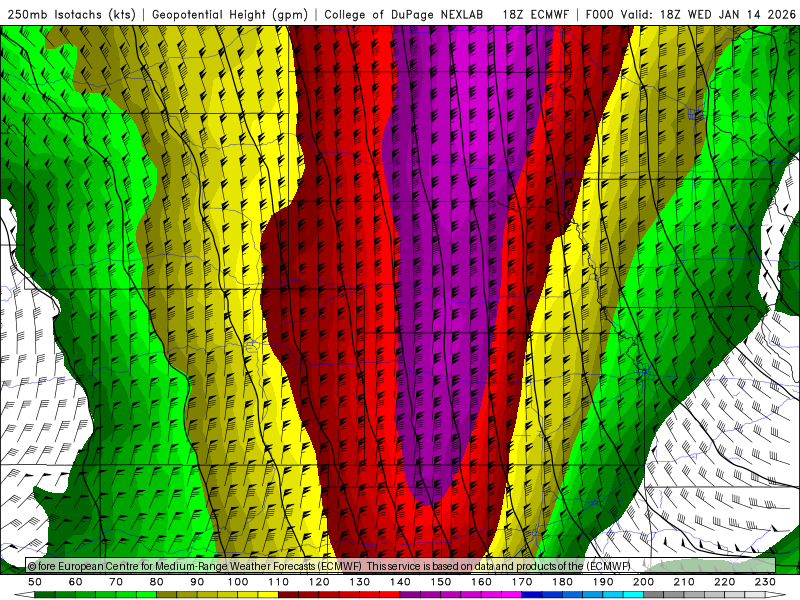Click the dark maroon swatch starting at 110
800x600 pixels.
coord(288,595)
